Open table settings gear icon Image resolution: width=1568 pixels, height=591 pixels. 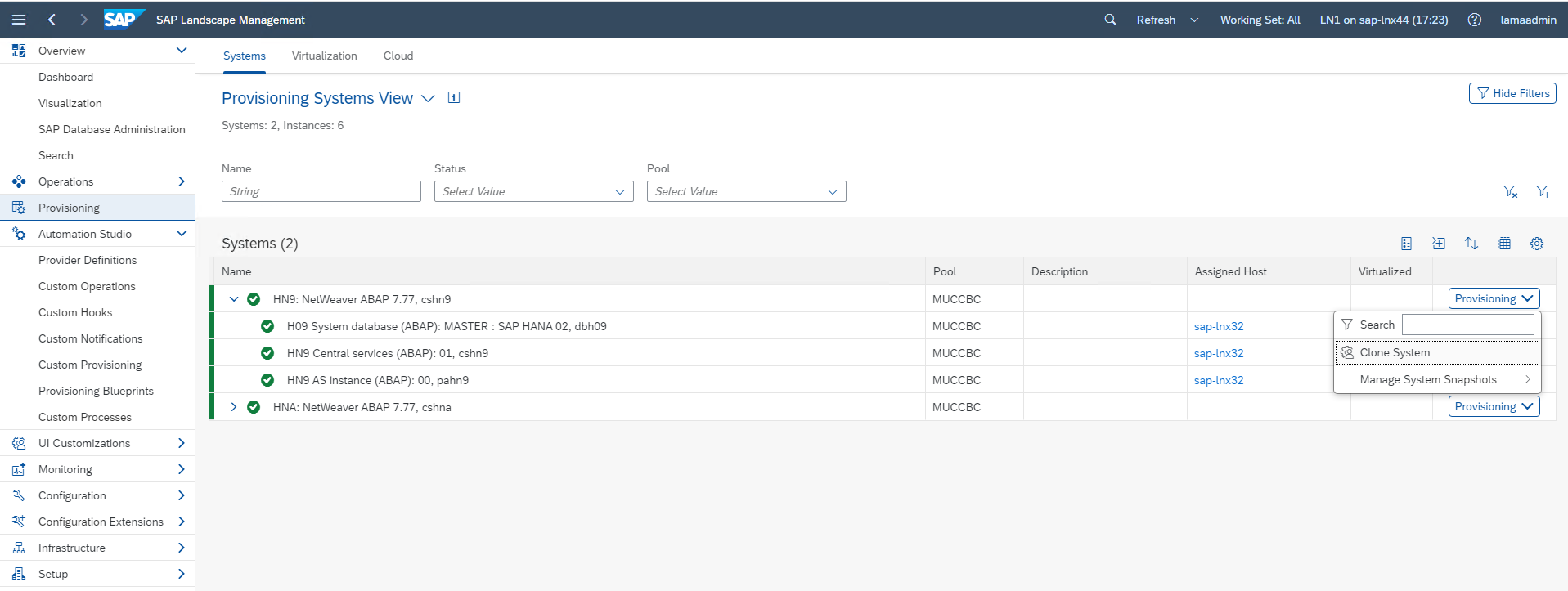1537,244
